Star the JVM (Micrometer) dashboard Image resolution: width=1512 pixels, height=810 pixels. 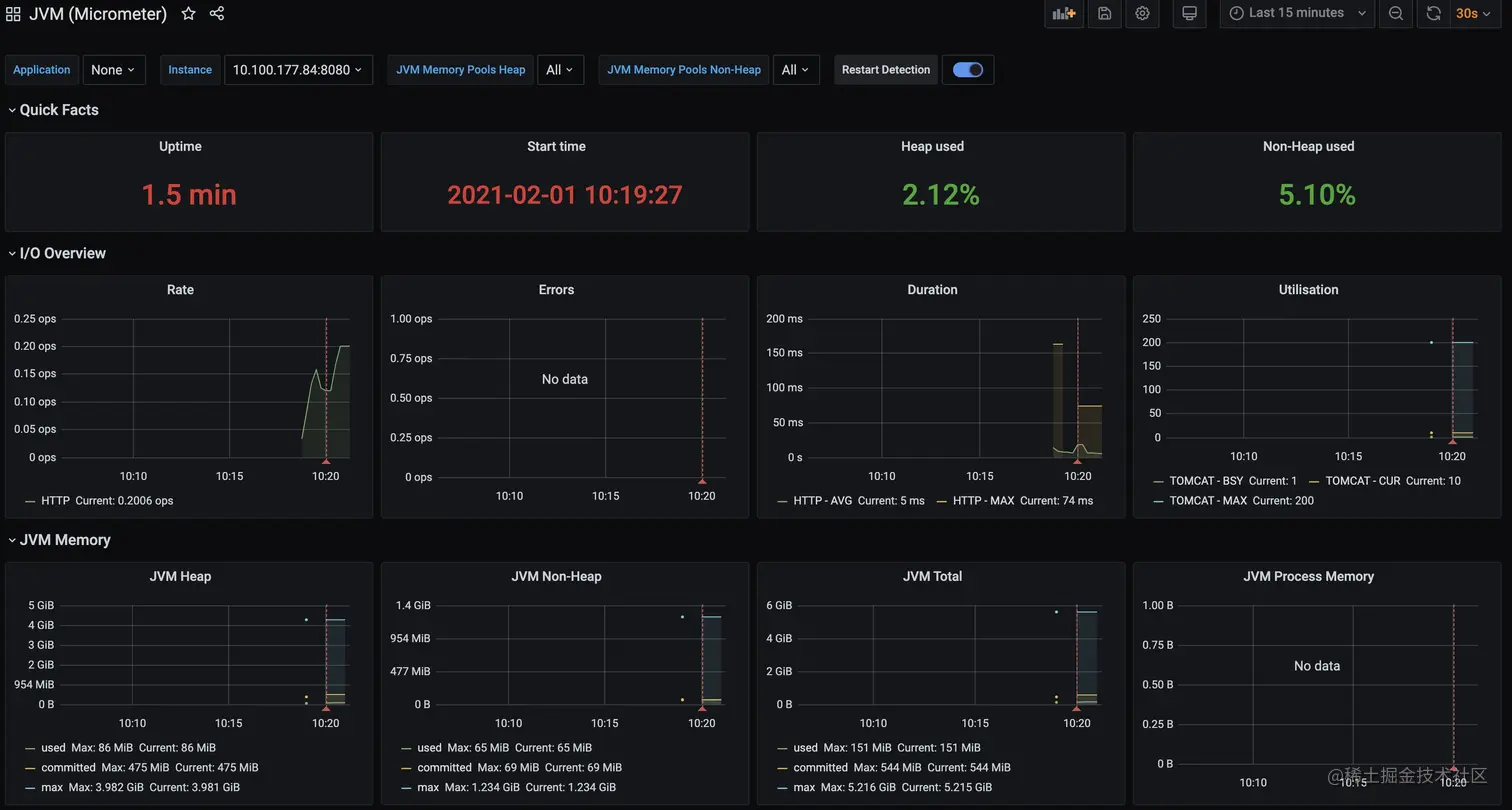188,14
